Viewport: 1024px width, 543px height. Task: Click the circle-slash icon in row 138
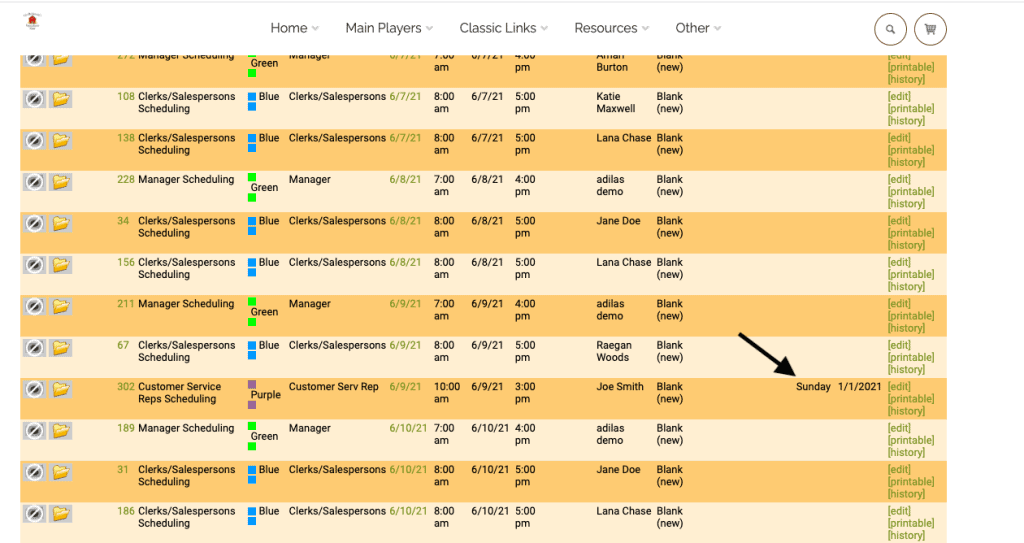click(35, 140)
